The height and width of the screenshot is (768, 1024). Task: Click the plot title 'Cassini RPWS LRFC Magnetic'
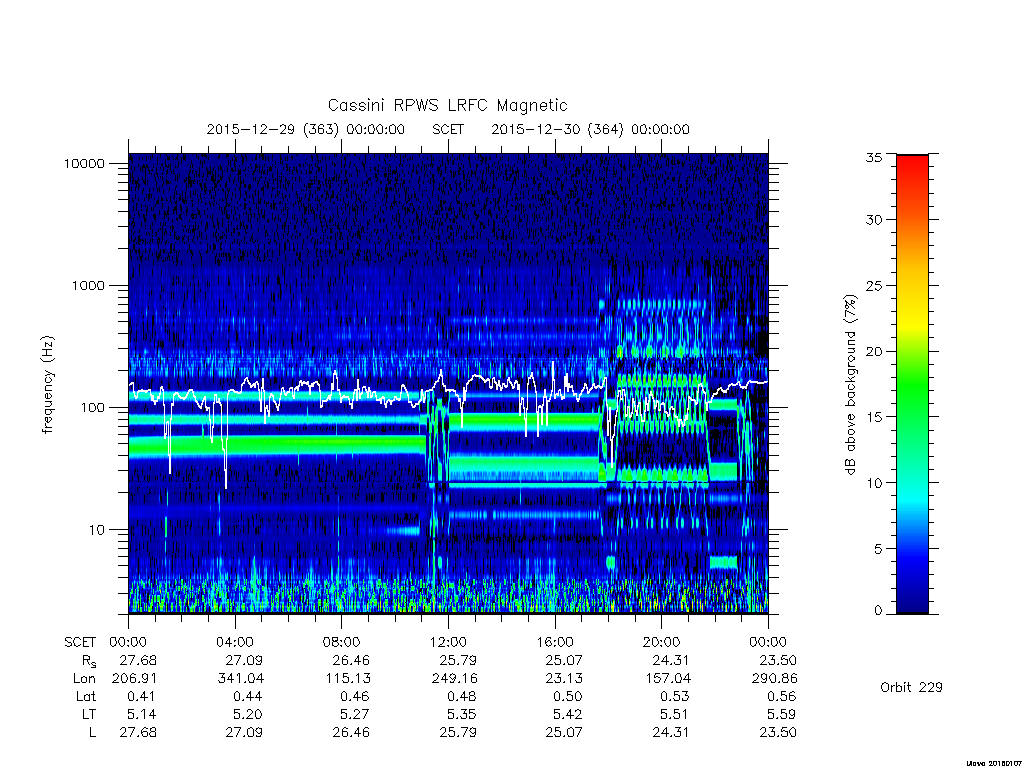[x=447, y=105]
